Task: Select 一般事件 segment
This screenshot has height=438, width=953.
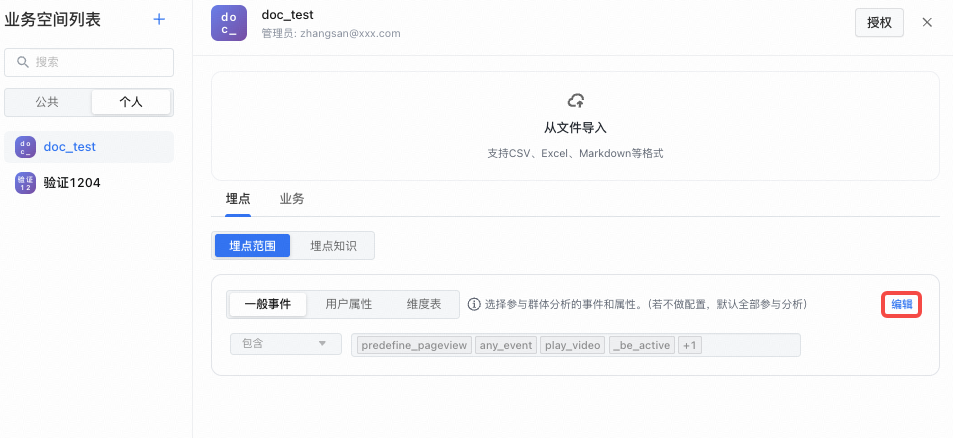Action: point(268,304)
